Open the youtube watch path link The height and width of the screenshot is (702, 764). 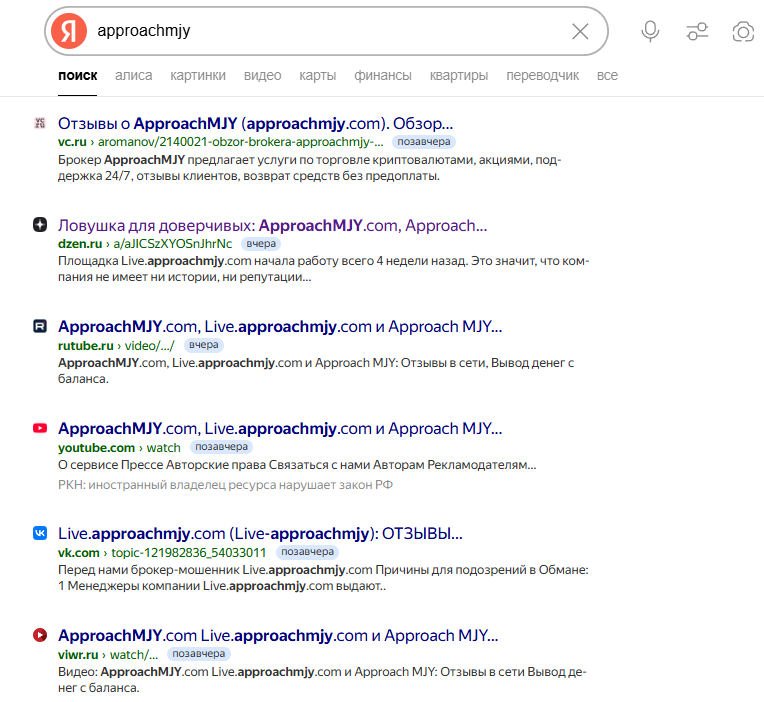[163, 447]
